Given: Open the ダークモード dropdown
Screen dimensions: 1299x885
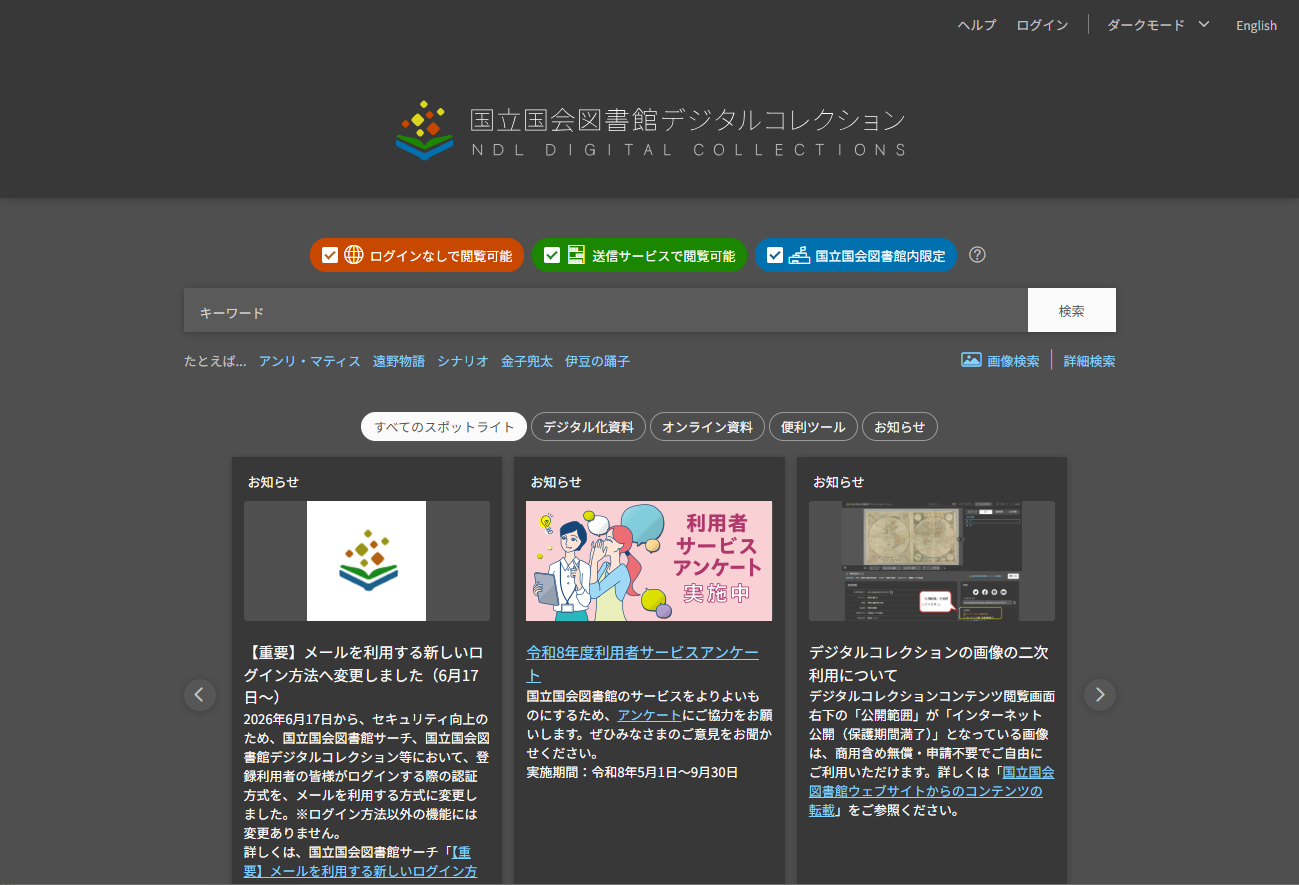Looking at the screenshot, I should click(1158, 25).
